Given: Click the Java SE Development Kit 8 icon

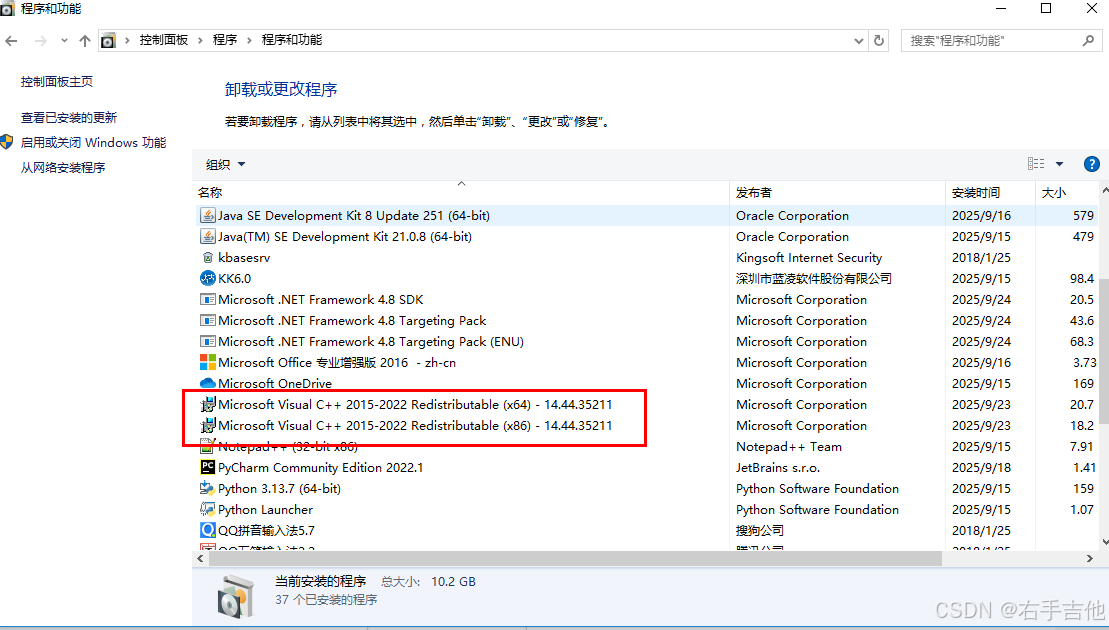Looking at the screenshot, I should click(207, 216).
